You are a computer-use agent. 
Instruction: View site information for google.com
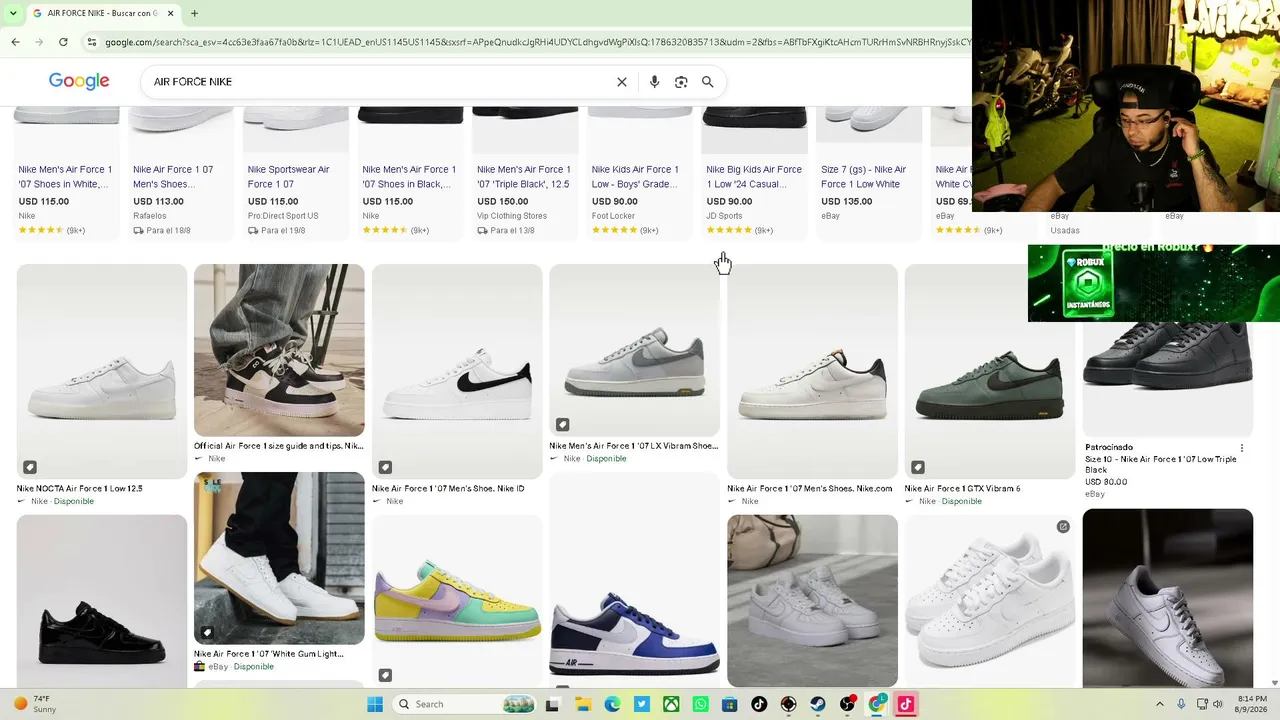(91, 42)
